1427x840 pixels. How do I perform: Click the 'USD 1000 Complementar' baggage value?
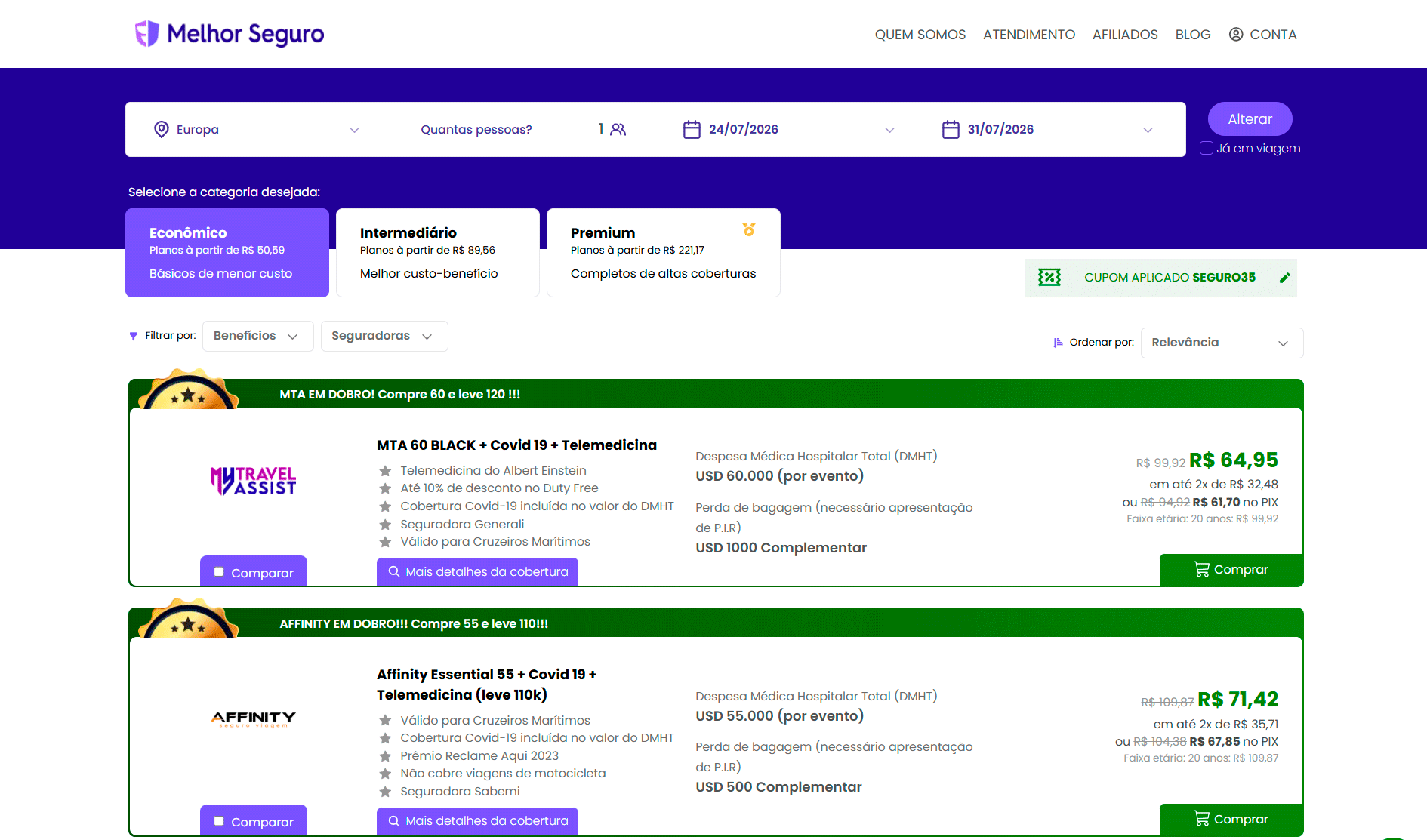[x=781, y=548]
